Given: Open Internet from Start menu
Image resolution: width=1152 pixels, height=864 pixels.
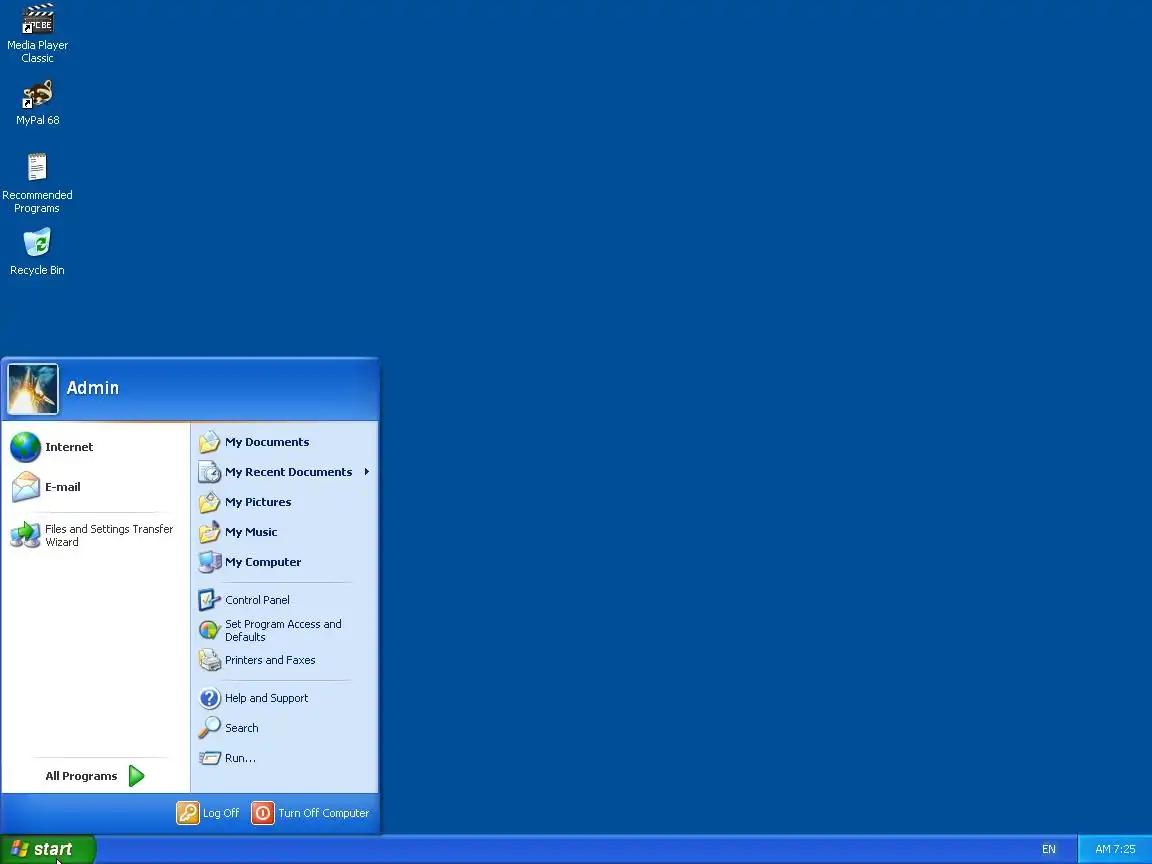Looking at the screenshot, I should pyautogui.click(x=96, y=447).
